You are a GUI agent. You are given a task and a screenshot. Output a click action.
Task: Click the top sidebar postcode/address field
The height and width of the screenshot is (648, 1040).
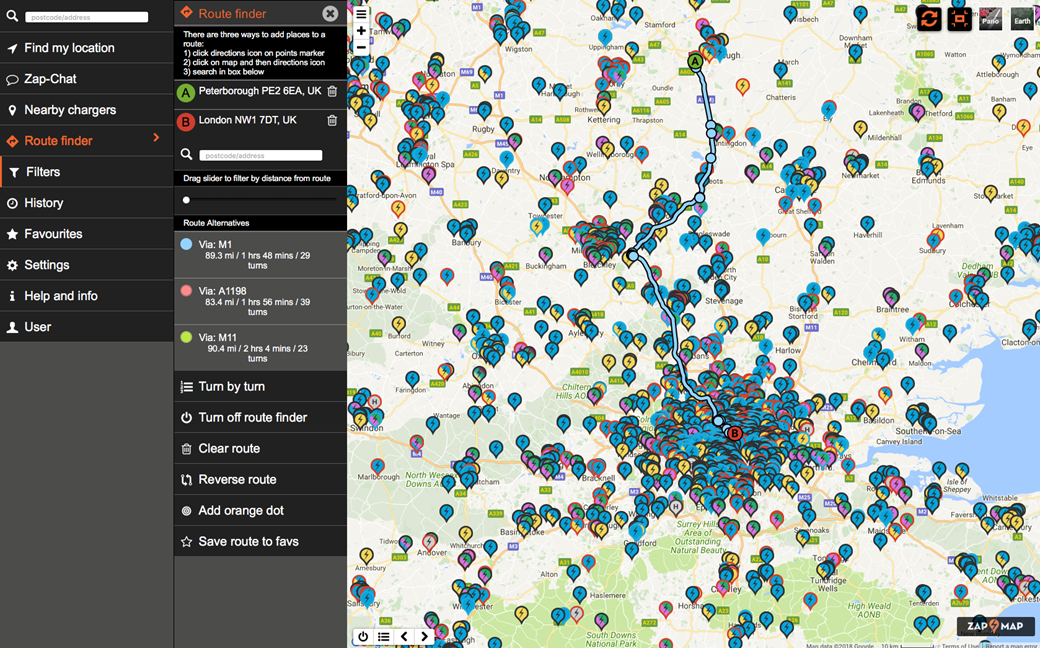point(86,17)
